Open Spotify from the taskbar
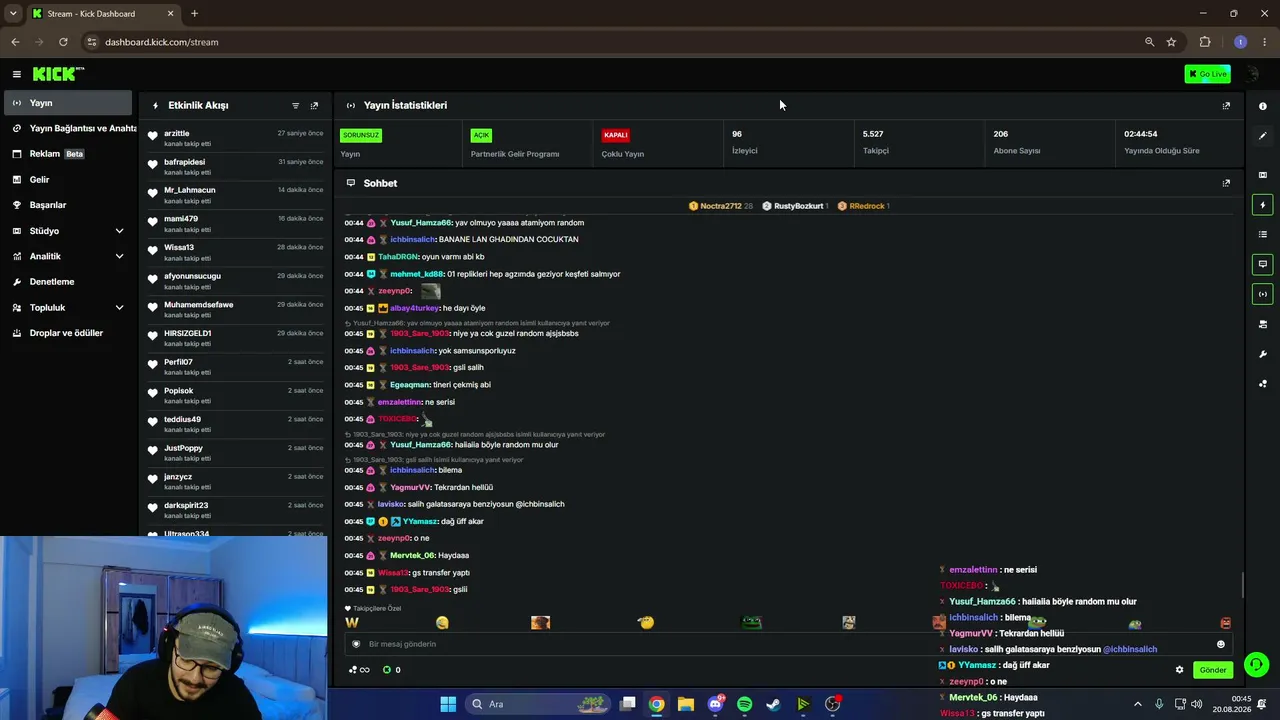1280x720 pixels. pos(744,704)
